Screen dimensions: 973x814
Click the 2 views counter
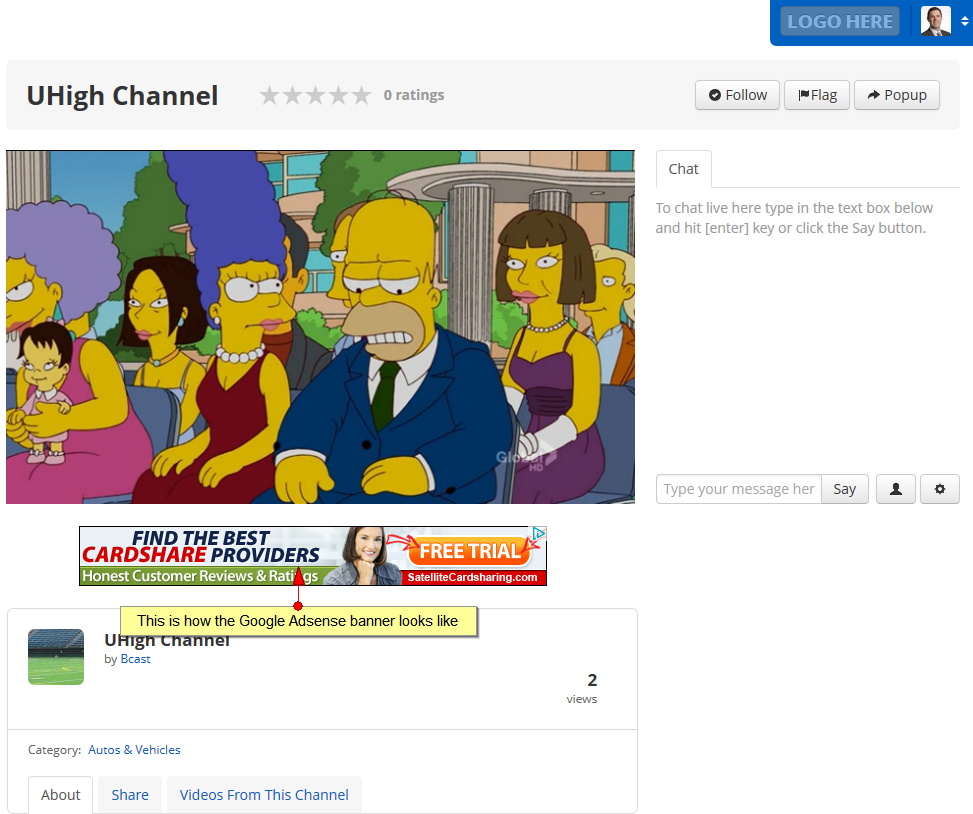(x=582, y=689)
